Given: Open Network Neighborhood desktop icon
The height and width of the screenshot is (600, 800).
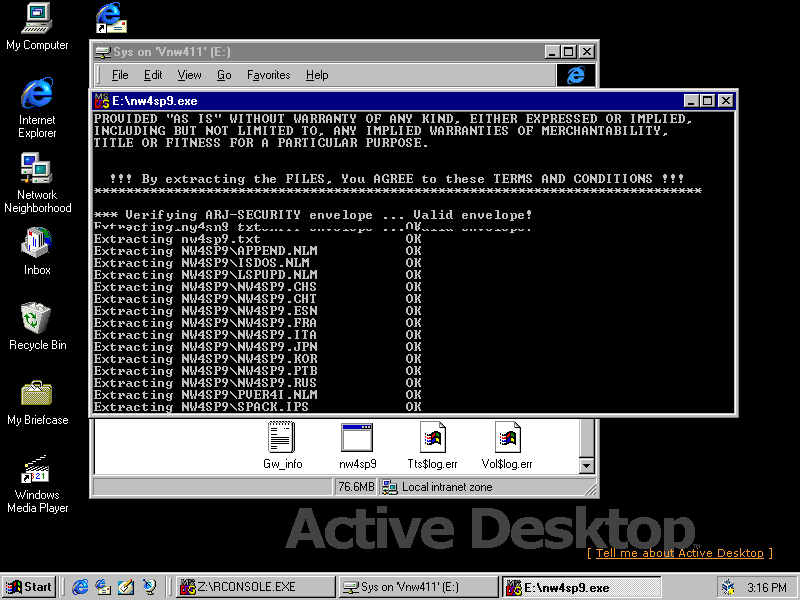Looking at the screenshot, I should (x=37, y=183).
